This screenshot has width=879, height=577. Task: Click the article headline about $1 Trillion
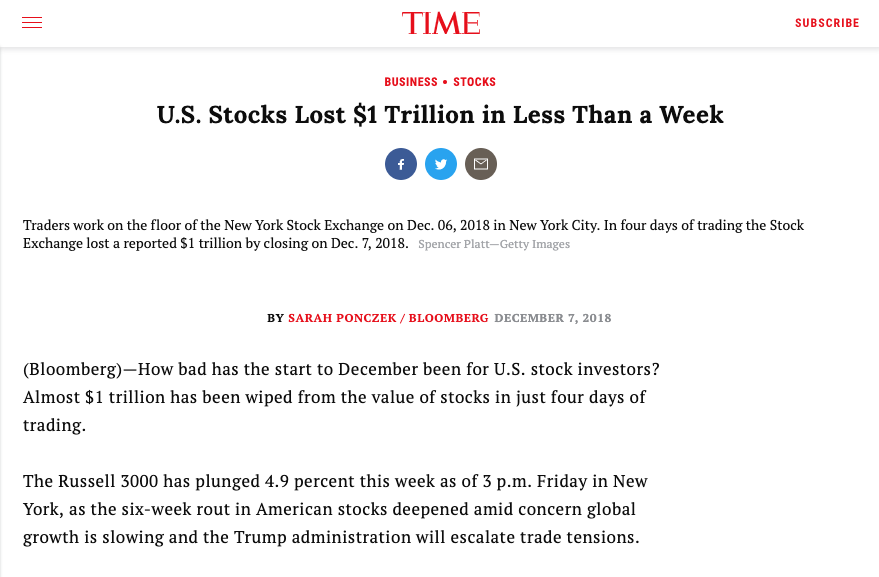pos(440,115)
